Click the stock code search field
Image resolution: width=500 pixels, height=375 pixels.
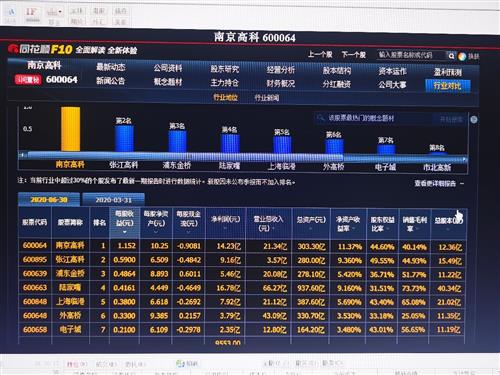pyautogui.click(x=412, y=55)
